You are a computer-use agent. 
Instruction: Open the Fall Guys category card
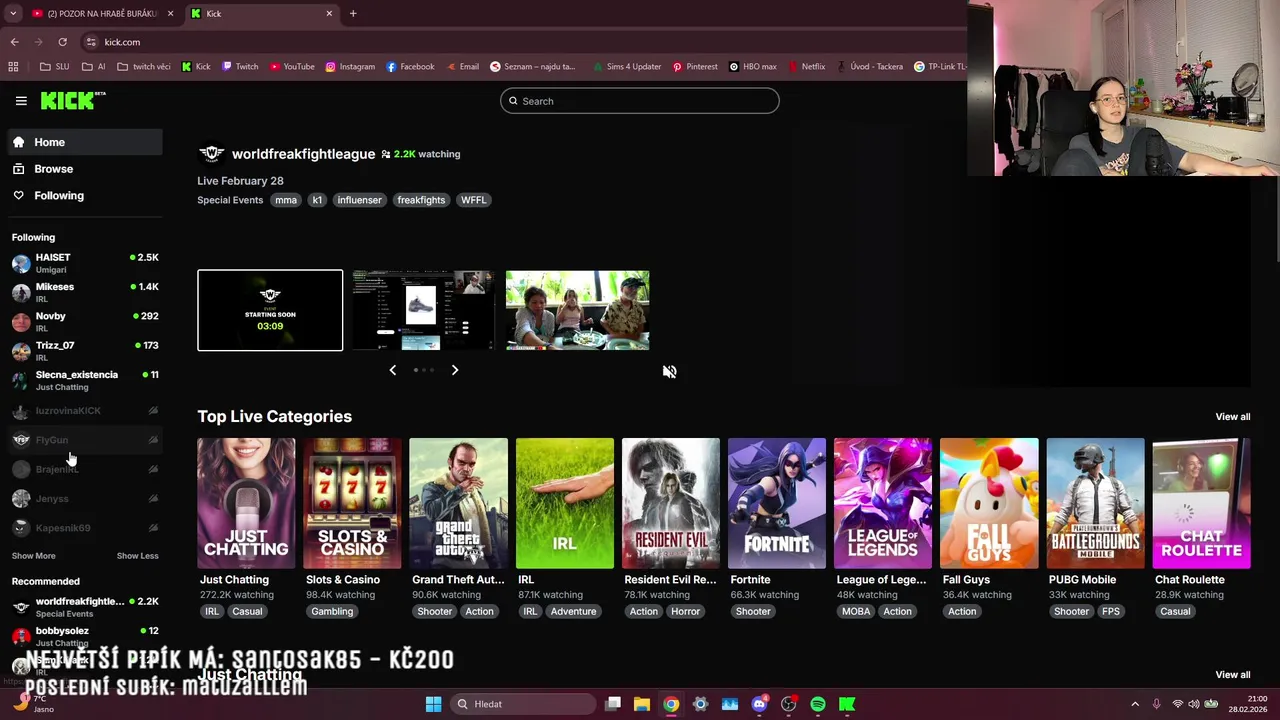[989, 503]
